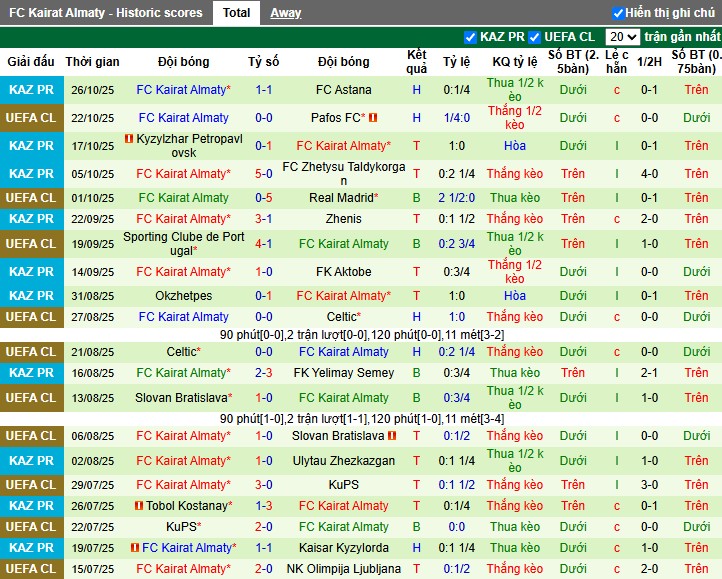Click the 5-0 score against FC Zhetysu Taldykorgan

[264, 173]
